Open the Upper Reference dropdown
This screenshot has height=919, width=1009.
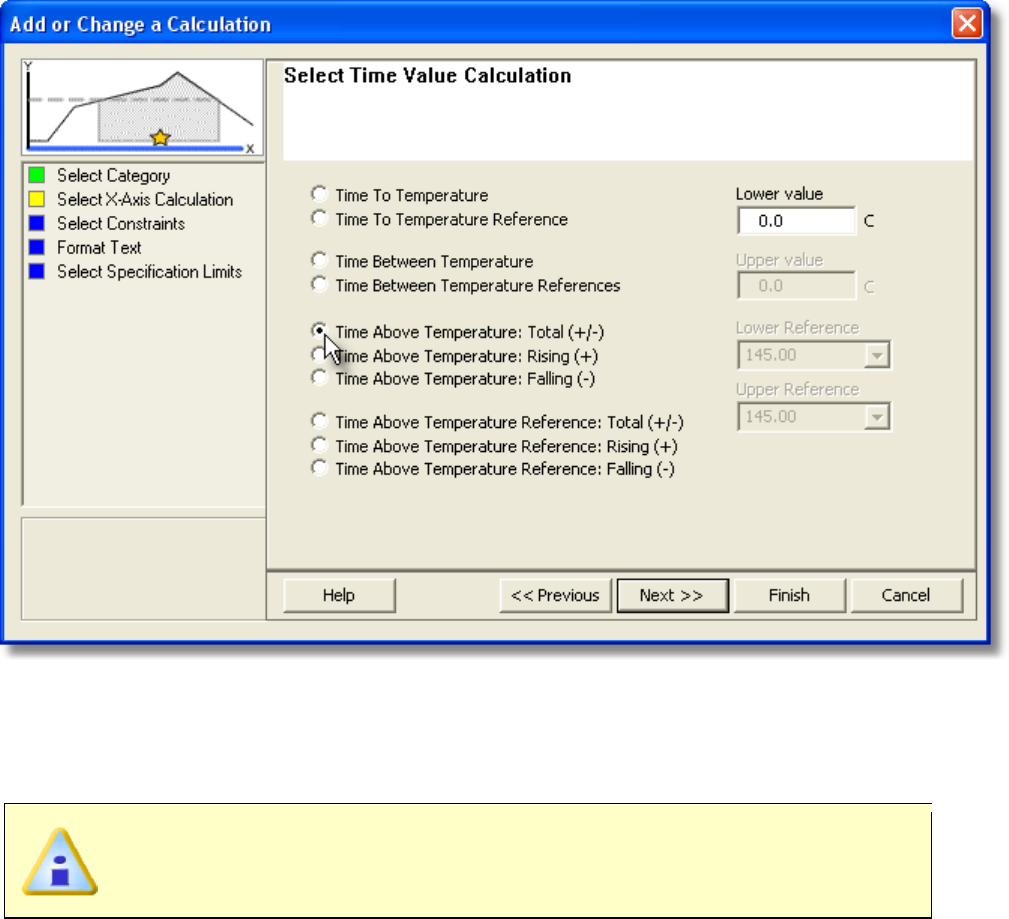point(877,417)
